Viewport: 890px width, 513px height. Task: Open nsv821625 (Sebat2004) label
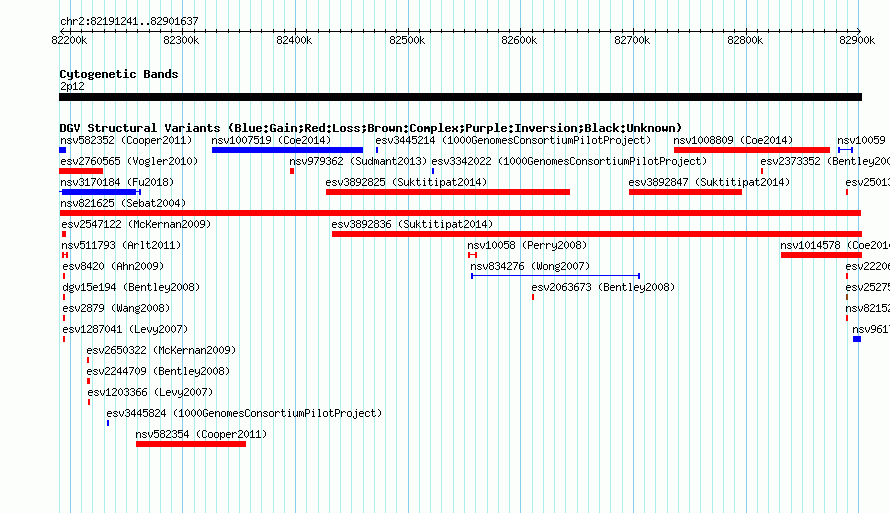123,203
